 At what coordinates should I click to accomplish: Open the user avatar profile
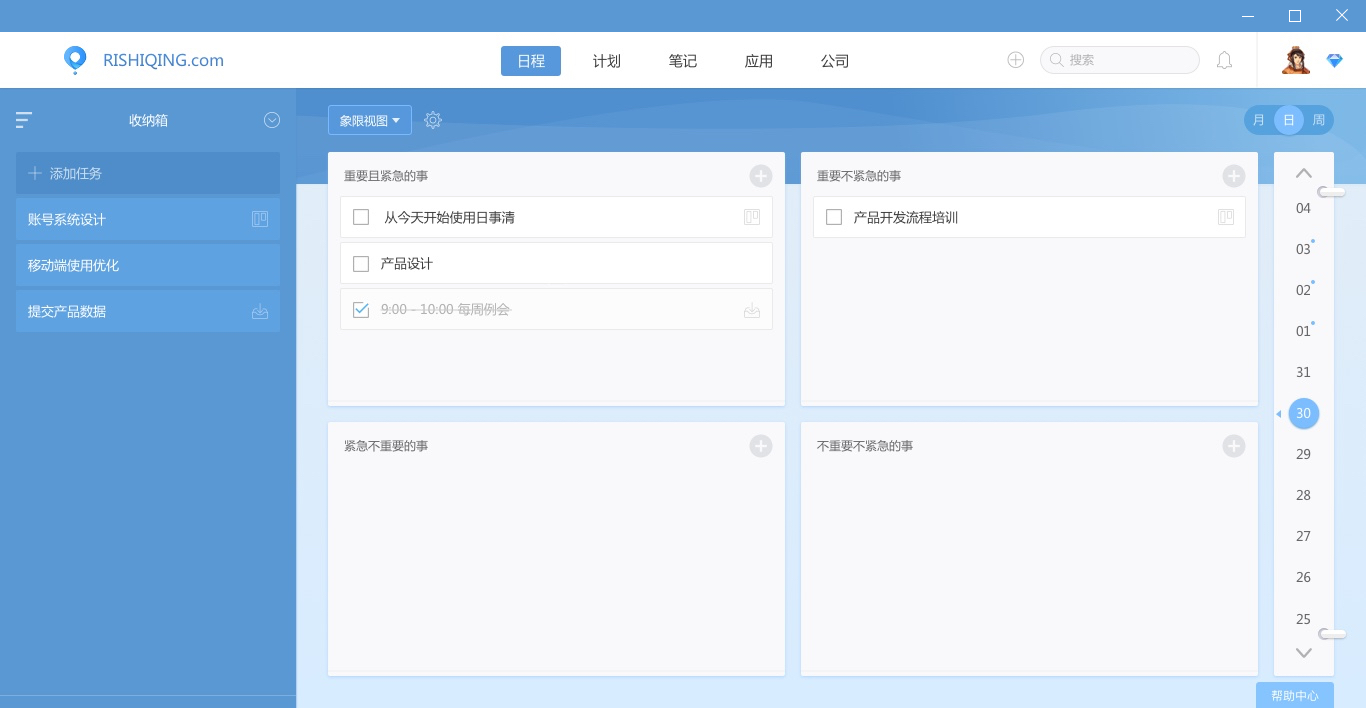[x=1296, y=60]
